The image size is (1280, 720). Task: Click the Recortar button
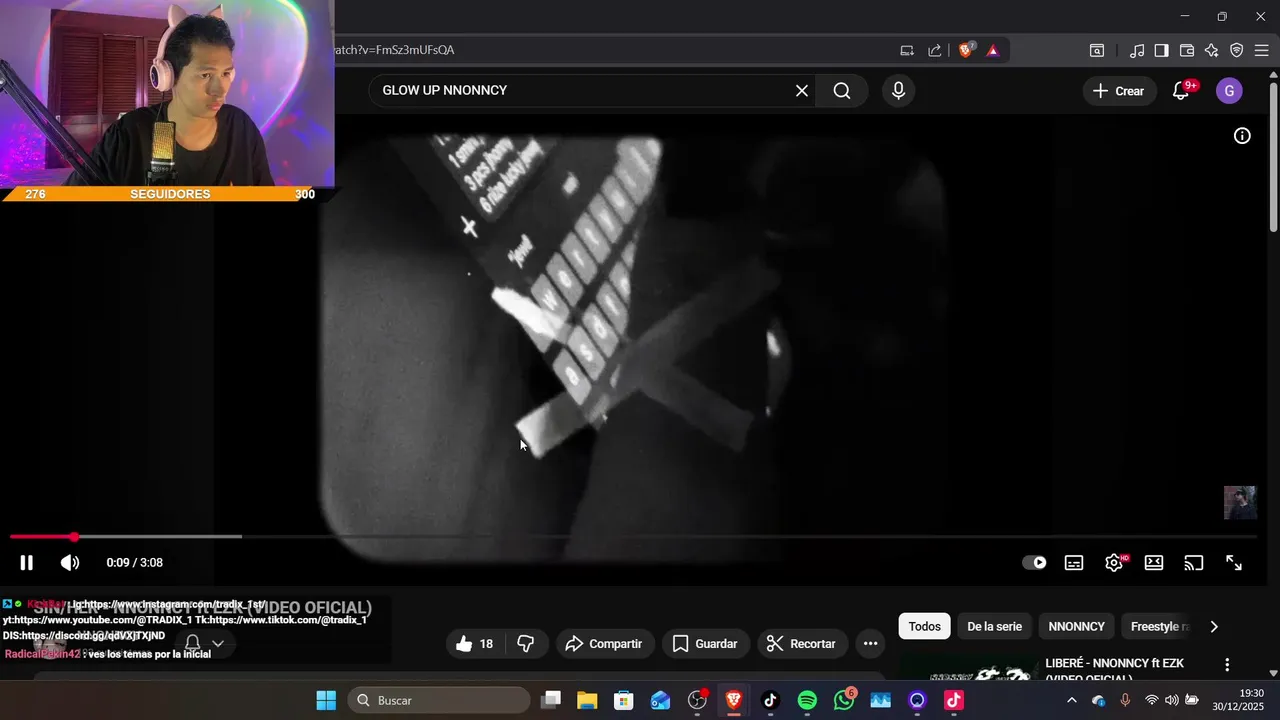[801, 644]
